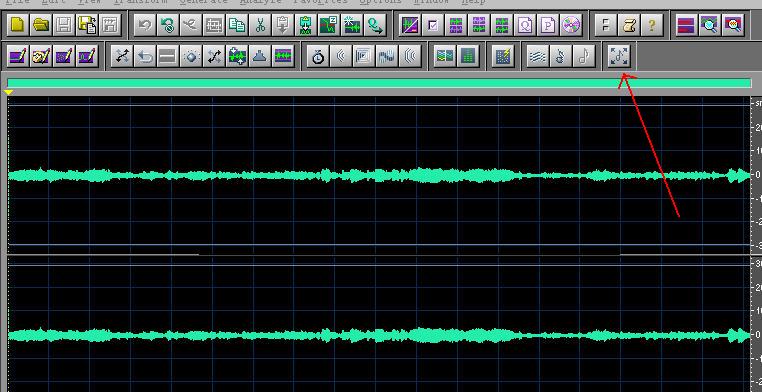Open delay effect stopwatch icon
This screenshot has height=392, width=762.
click(x=318, y=57)
